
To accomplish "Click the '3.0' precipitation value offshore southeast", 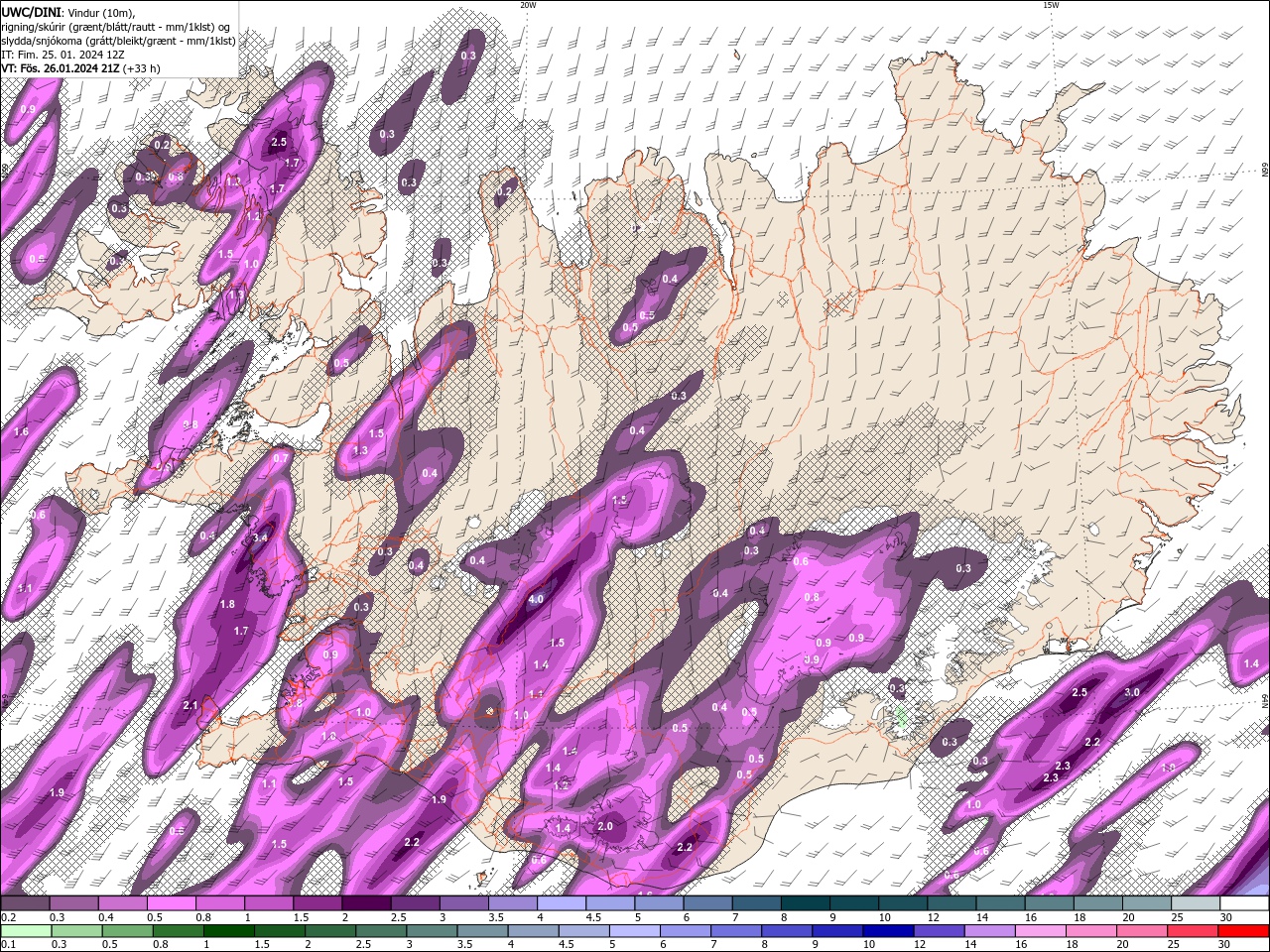I will click(1131, 692).
